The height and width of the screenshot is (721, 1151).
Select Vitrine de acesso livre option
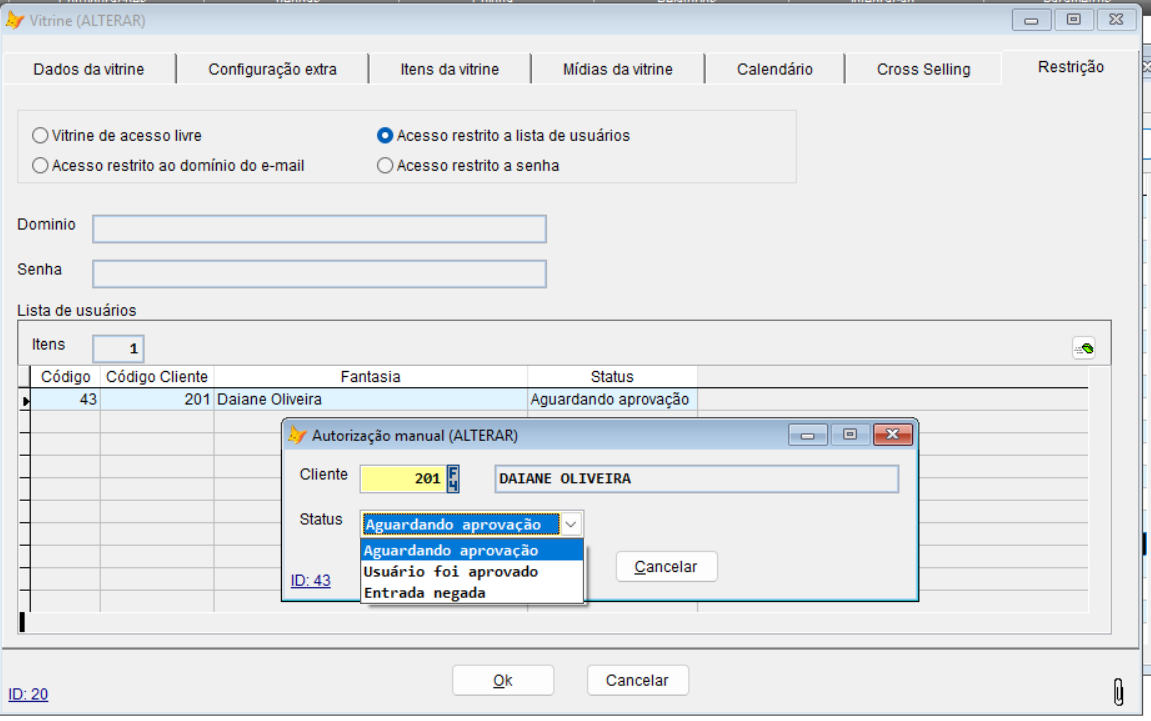coord(38,135)
